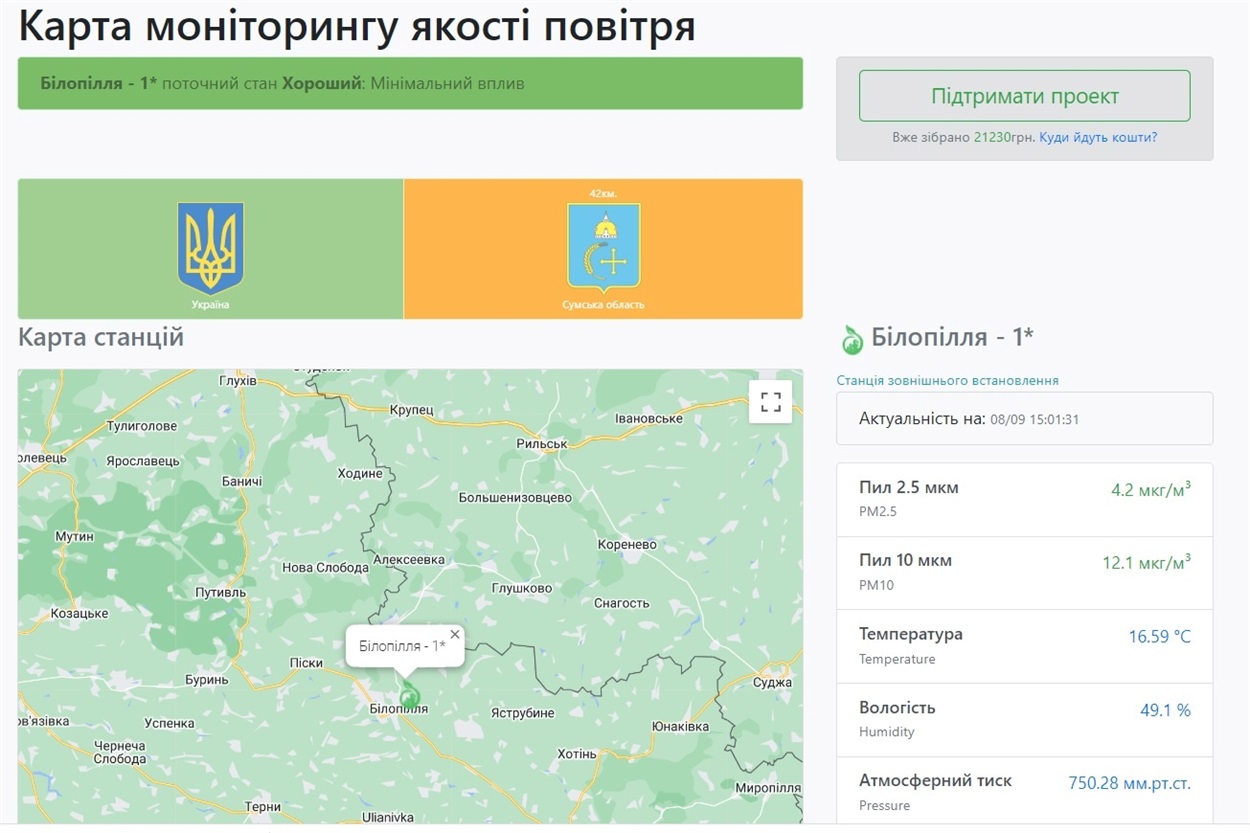Screen dimensions: 1250x833
Task: Click the green leaf icon beside Білопілля - 1*
Action: point(851,340)
